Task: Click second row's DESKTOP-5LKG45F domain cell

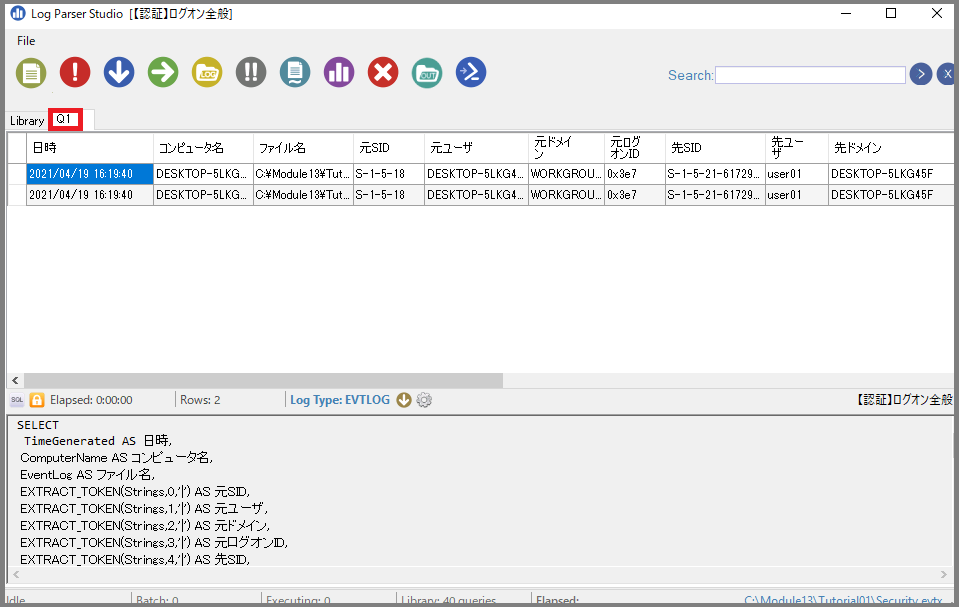Action: [890, 195]
